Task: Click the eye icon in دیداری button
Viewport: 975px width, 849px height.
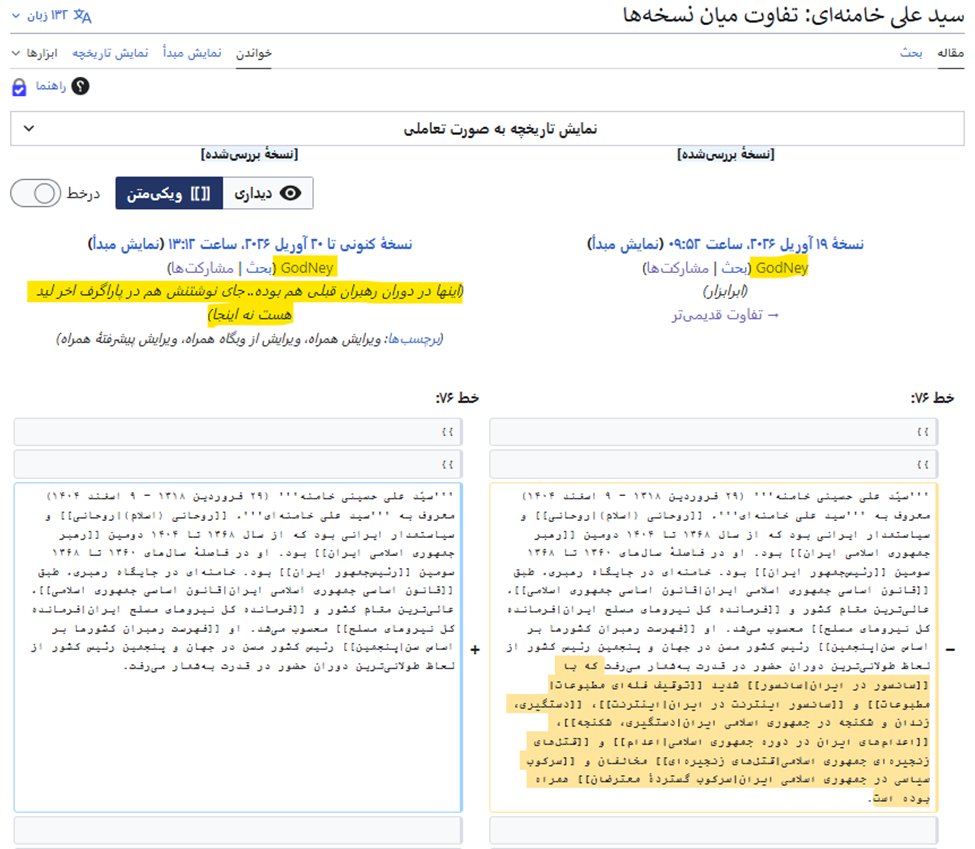Action: (x=290, y=193)
